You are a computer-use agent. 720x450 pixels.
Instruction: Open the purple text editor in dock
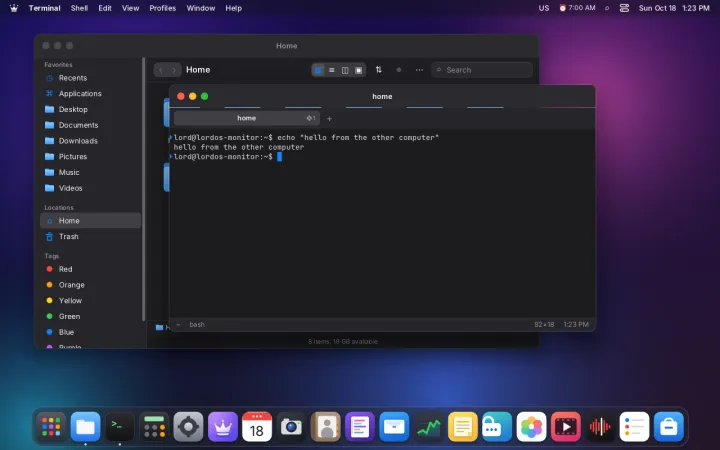pos(360,427)
